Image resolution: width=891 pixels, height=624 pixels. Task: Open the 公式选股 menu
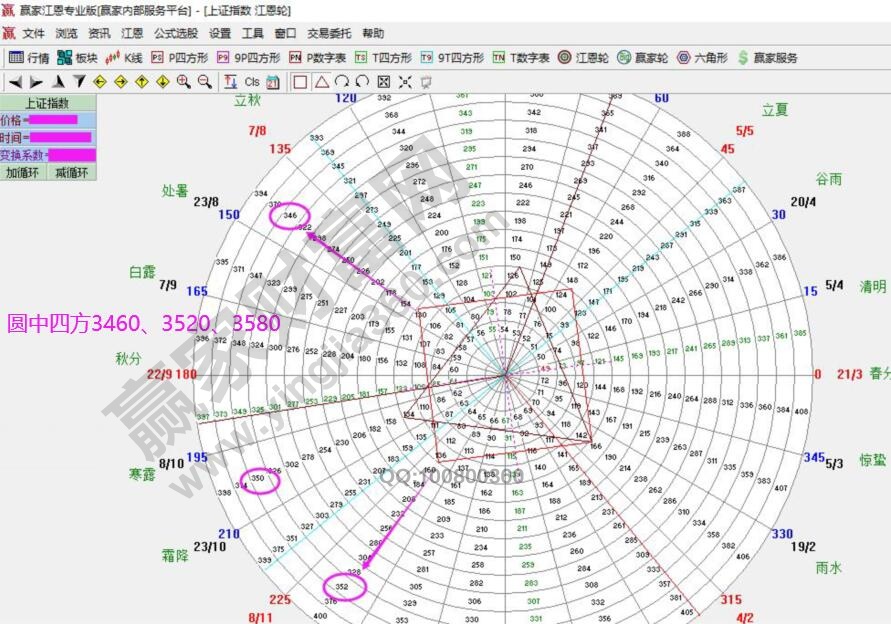click(175, 33)
